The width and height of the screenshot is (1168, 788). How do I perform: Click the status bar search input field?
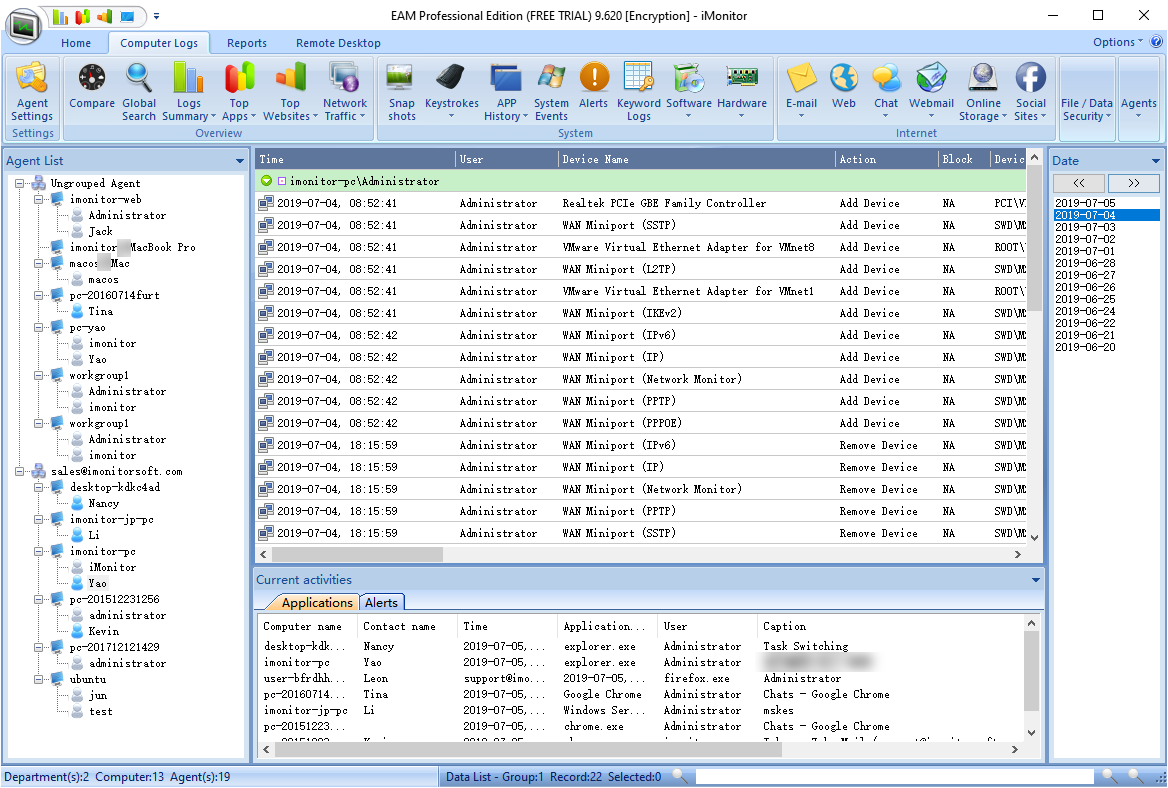894,776
